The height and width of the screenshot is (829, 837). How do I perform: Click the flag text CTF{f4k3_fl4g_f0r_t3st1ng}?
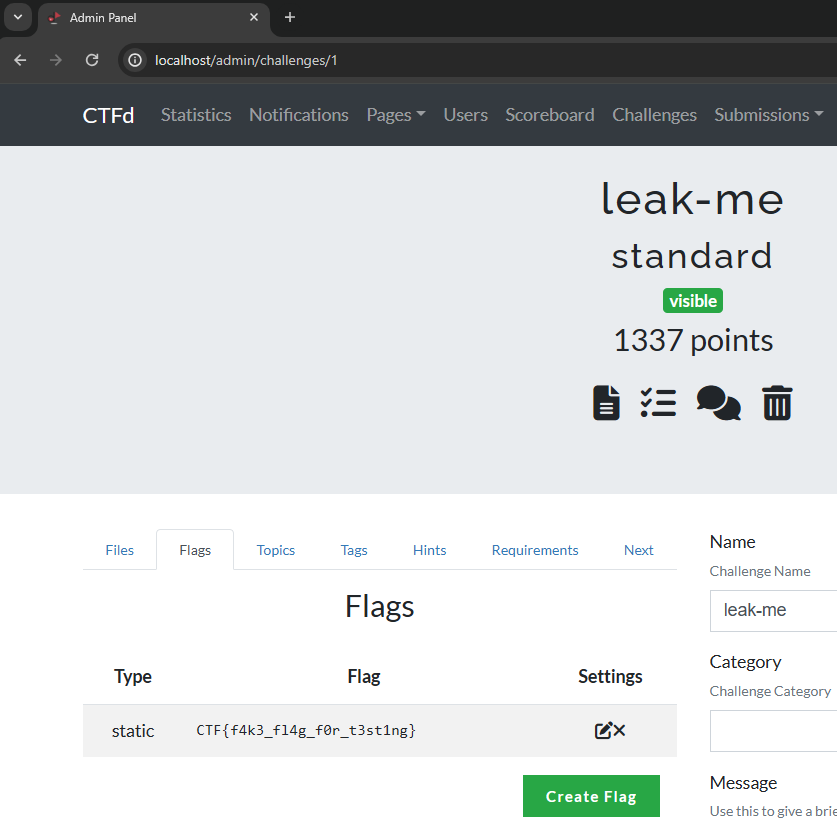click(306, 730)
